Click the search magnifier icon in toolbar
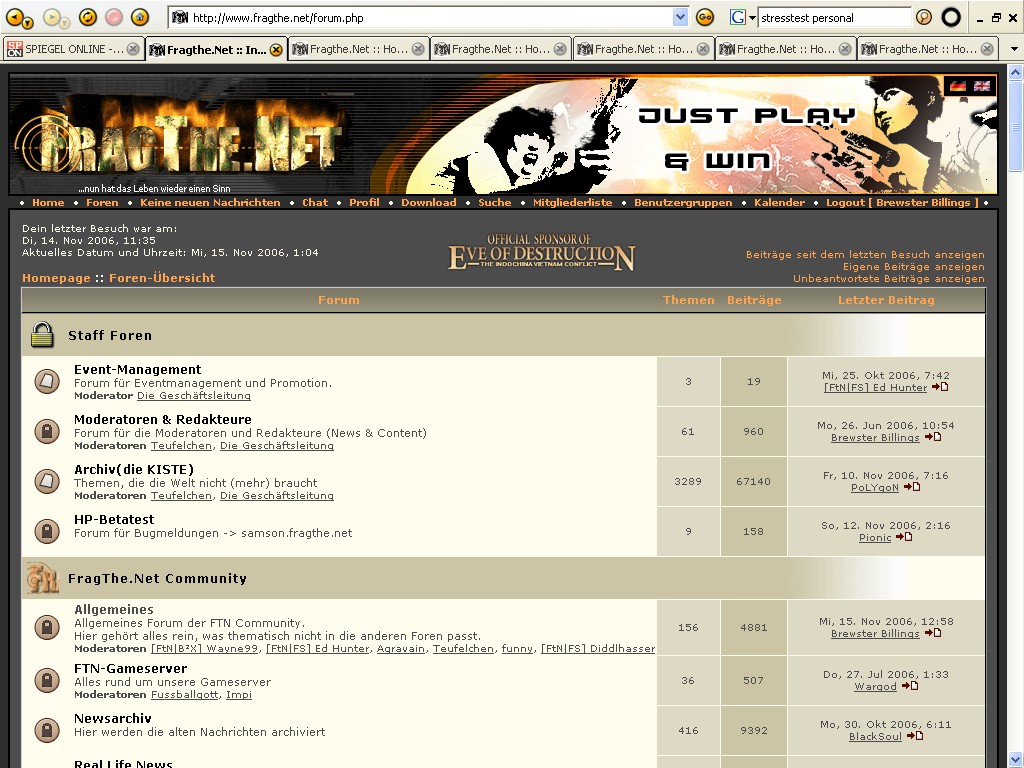Image resolution: width=1024 pixels, height=768 pixels. coord(924,17)
